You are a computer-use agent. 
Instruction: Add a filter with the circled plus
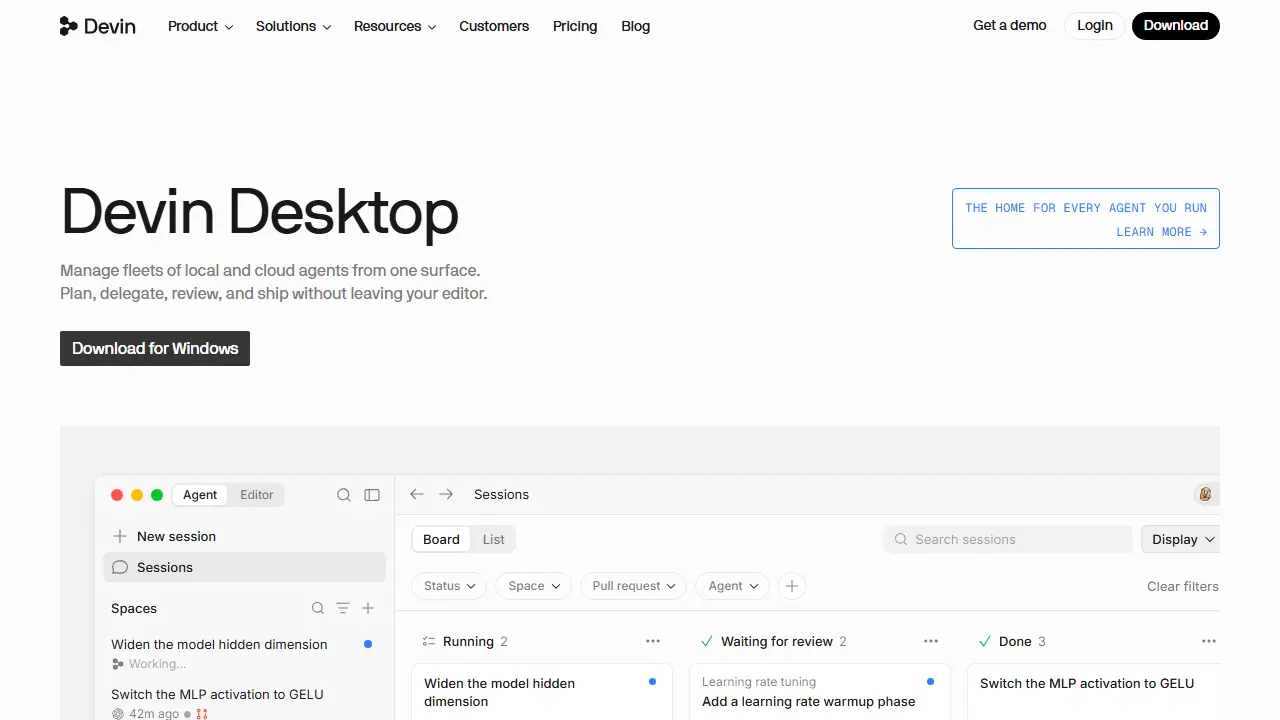pos(792,586)
